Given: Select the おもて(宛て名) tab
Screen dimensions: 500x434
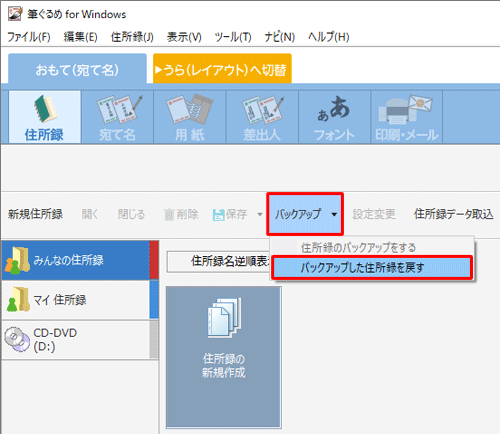Looking at the screenshot, I should [77, 69].
